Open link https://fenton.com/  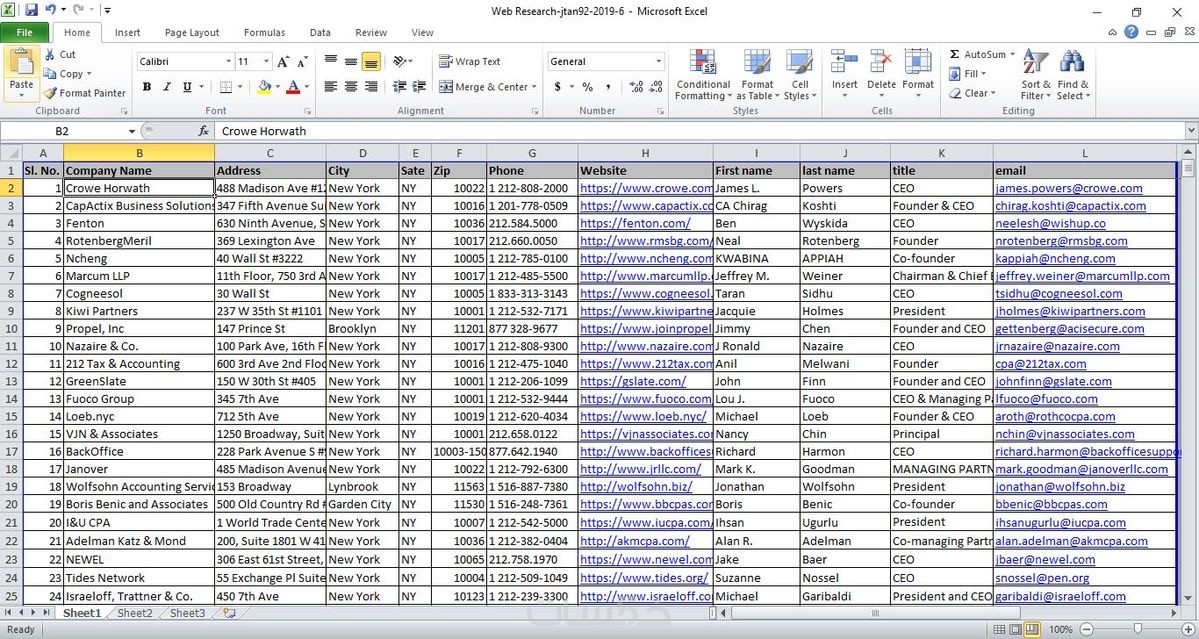point(635,223)
